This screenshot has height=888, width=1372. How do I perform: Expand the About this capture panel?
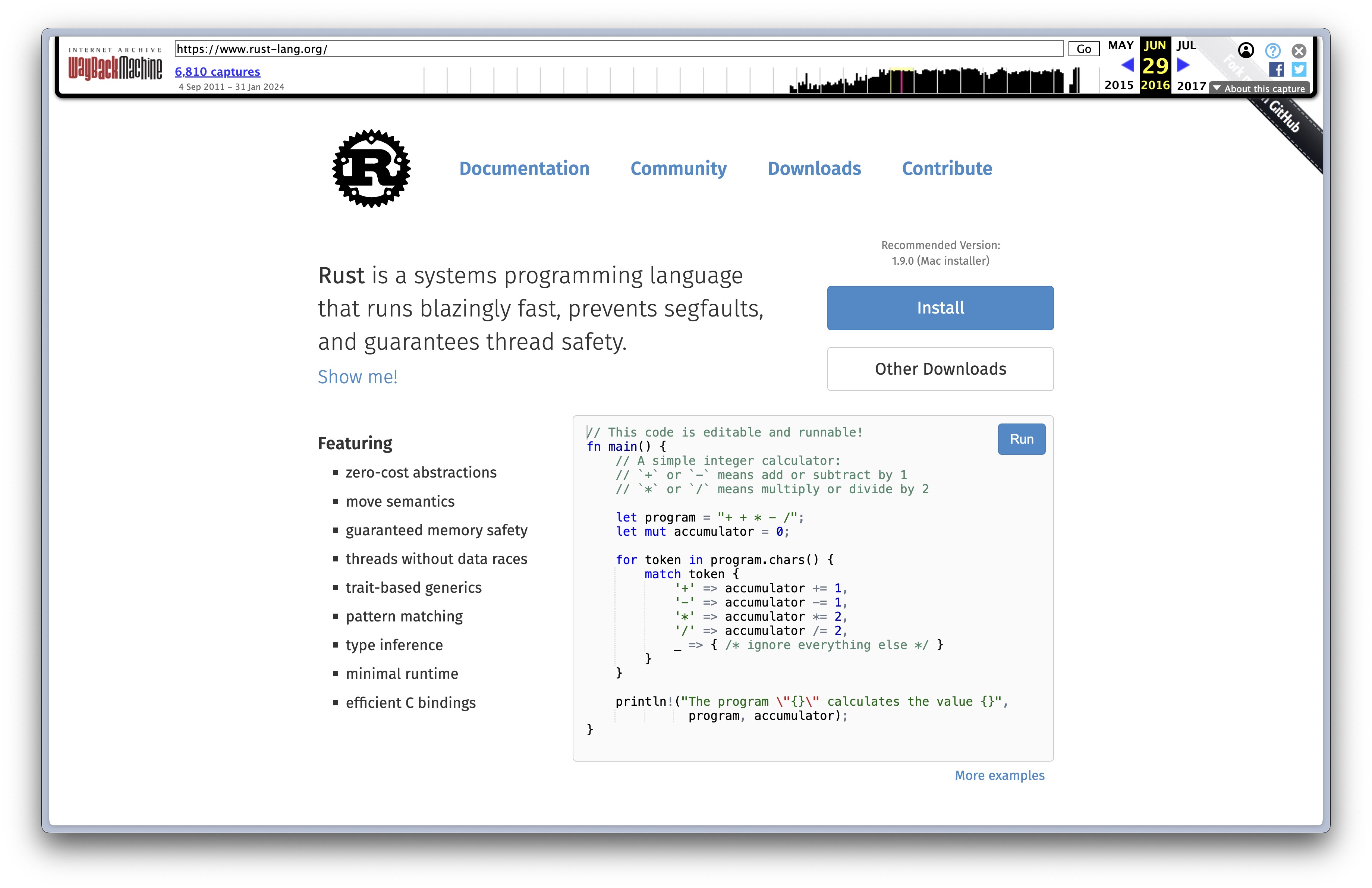coord(1259,88)
